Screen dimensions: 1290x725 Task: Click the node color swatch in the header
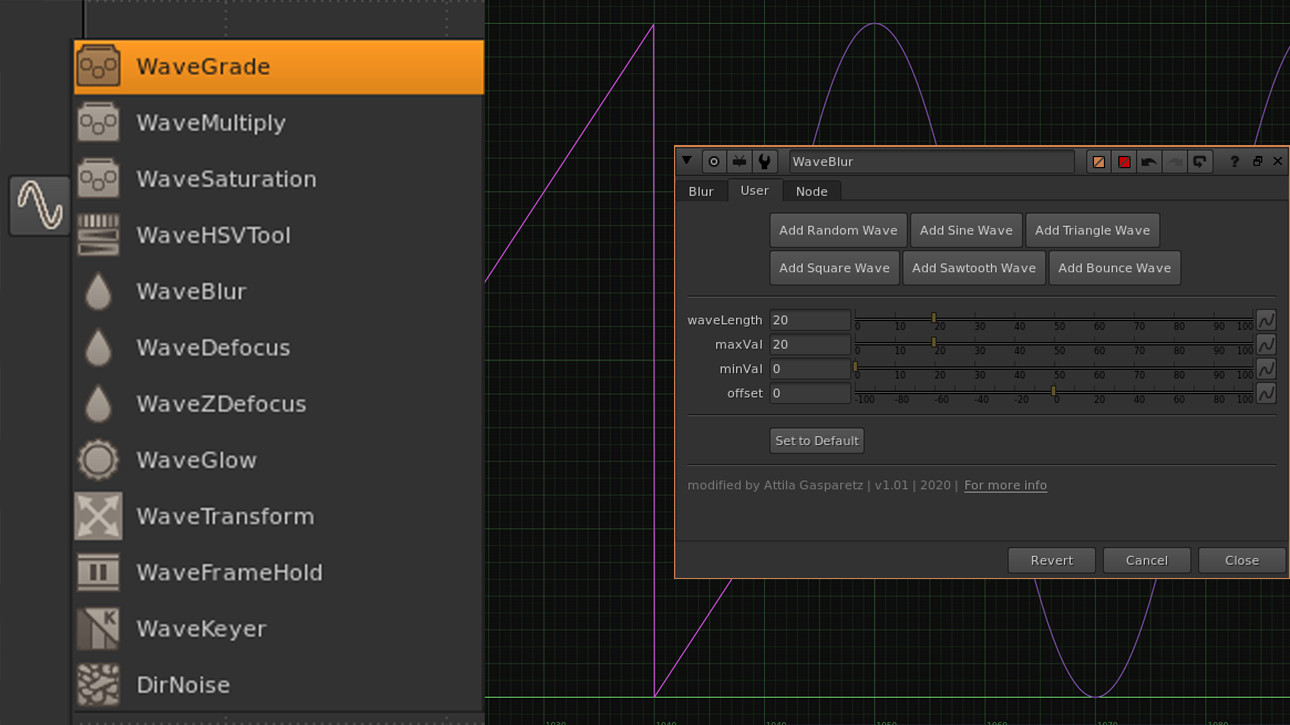[1097, 161]
